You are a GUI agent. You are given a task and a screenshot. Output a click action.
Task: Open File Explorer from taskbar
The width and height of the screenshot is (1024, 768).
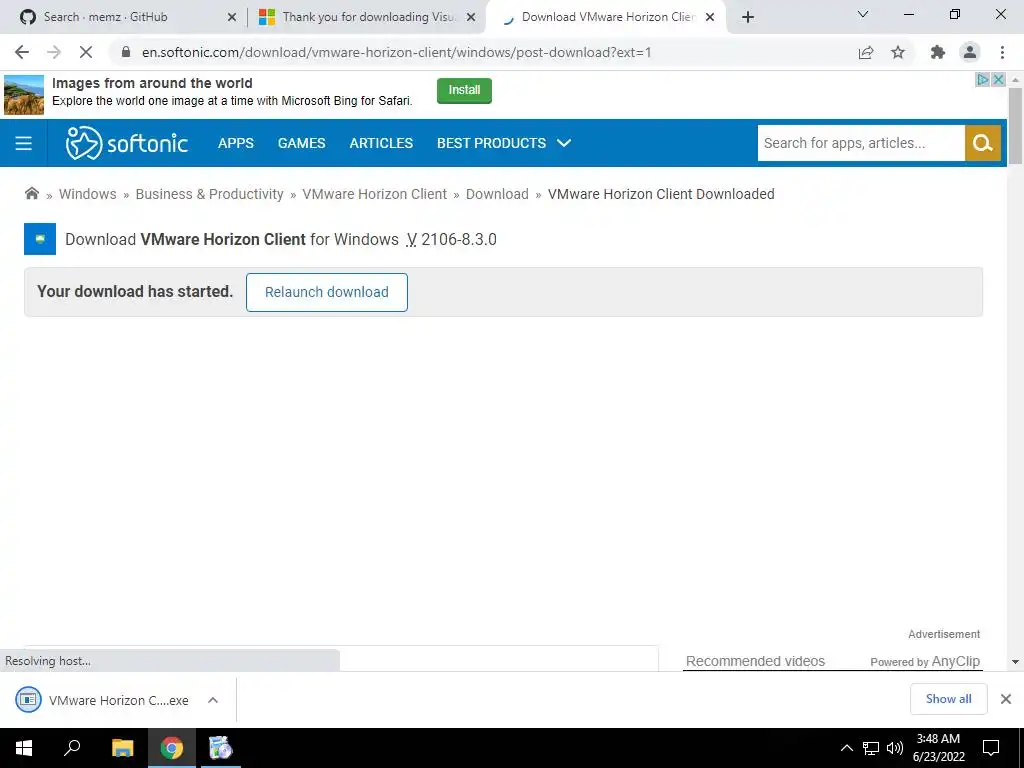[x=122, y=748]
